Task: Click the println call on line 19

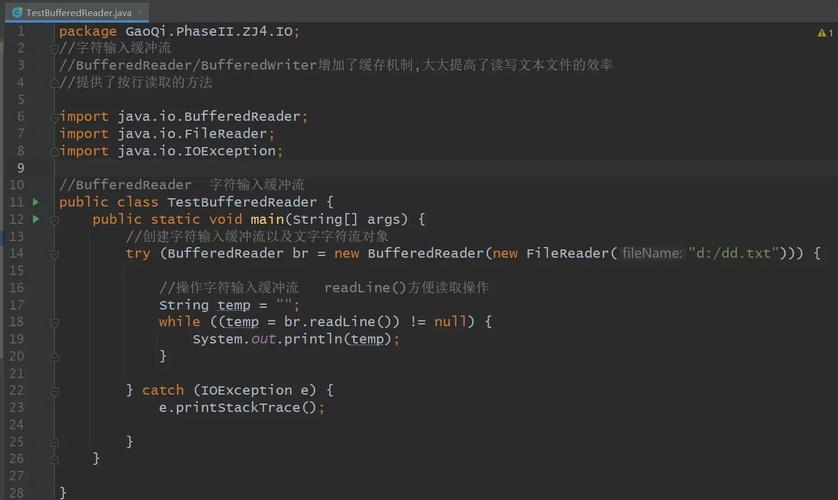Action: coord(313,339)
